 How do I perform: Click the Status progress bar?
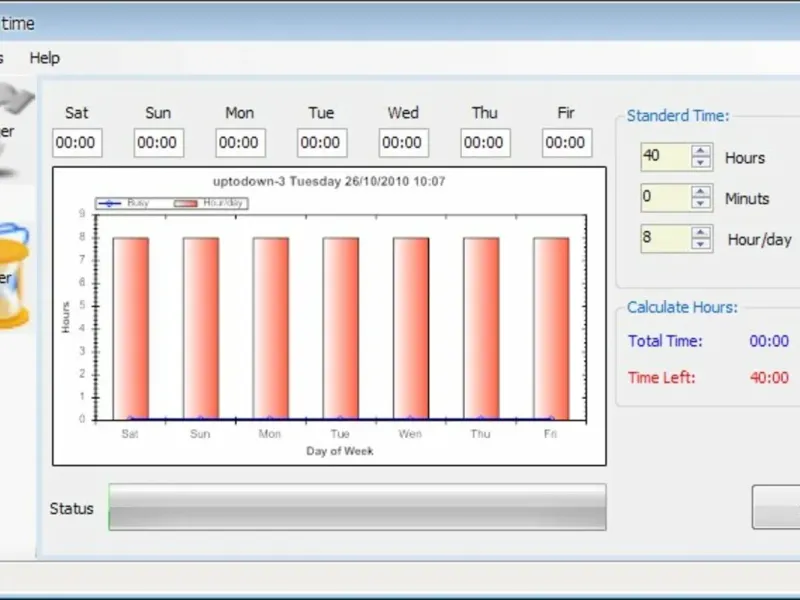[x=357, y=507]
